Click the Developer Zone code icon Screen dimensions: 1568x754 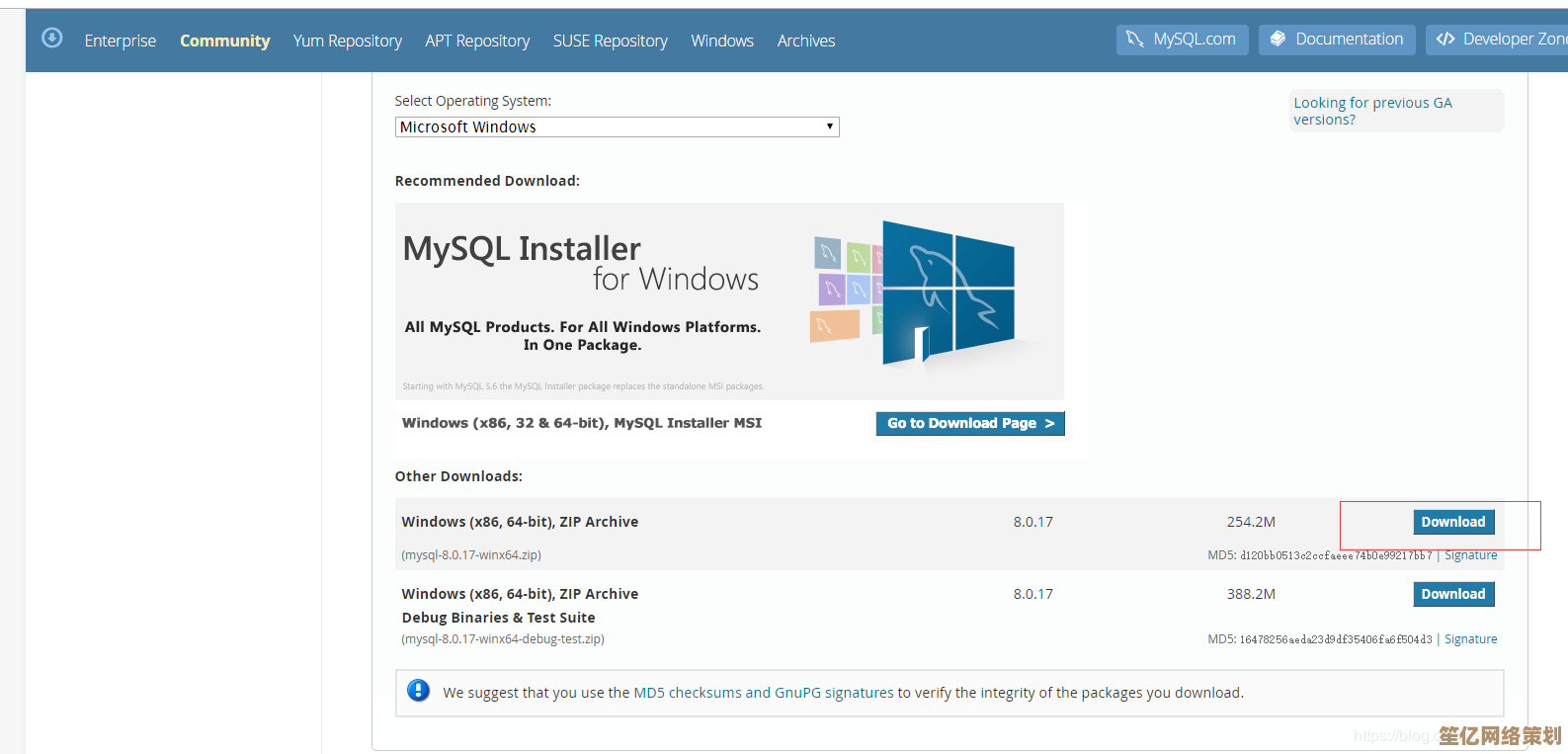click(x=1445, y=40)
